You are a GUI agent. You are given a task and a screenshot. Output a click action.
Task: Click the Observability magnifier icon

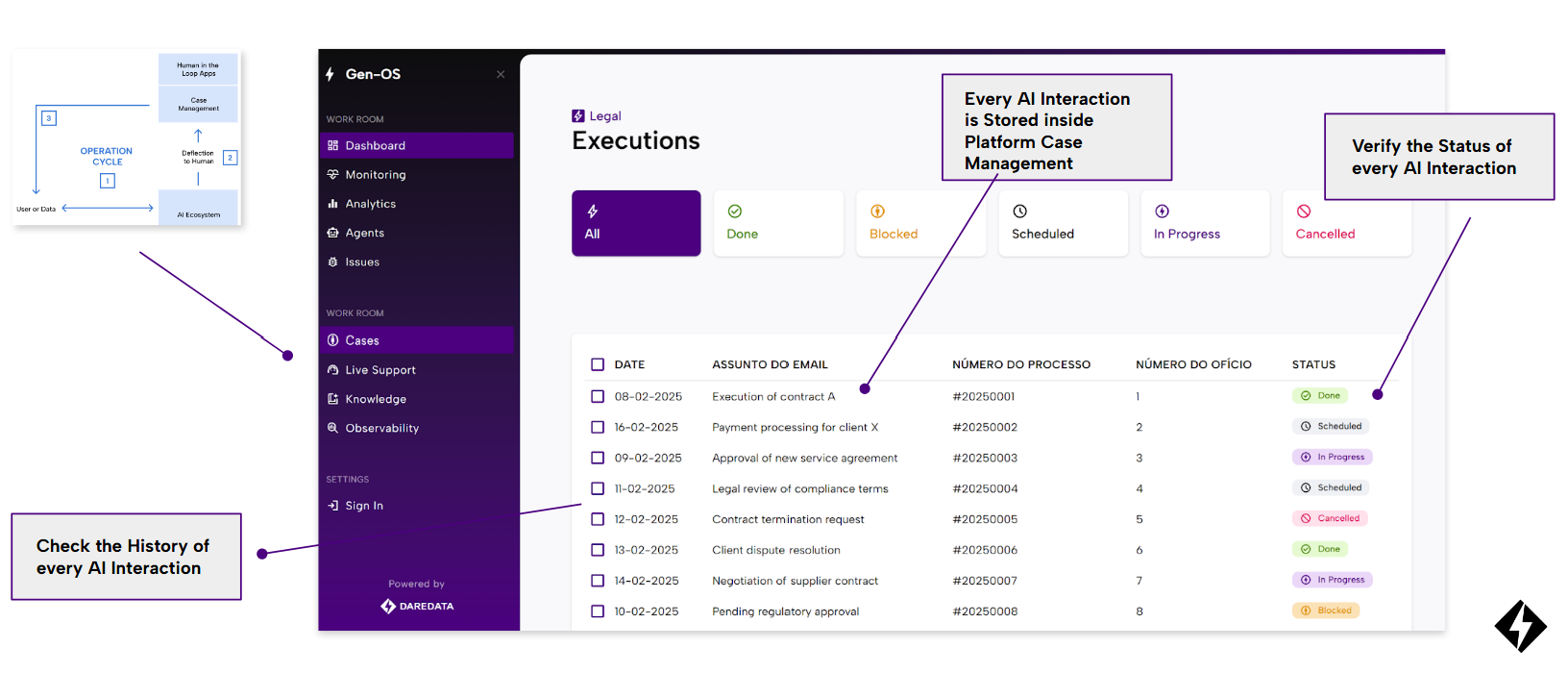(333, 428)
